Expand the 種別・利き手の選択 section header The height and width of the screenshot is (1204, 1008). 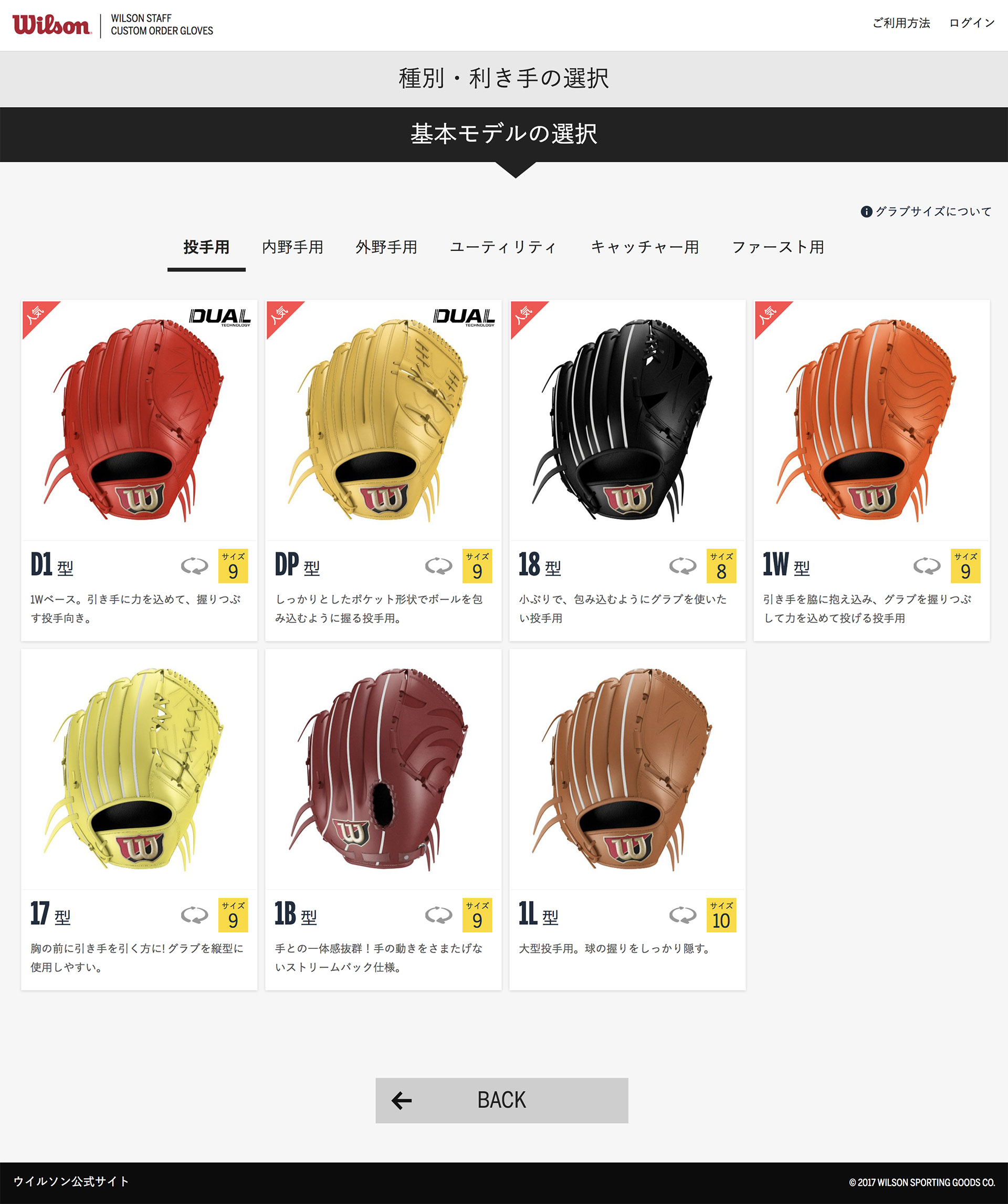coord(504,79)
